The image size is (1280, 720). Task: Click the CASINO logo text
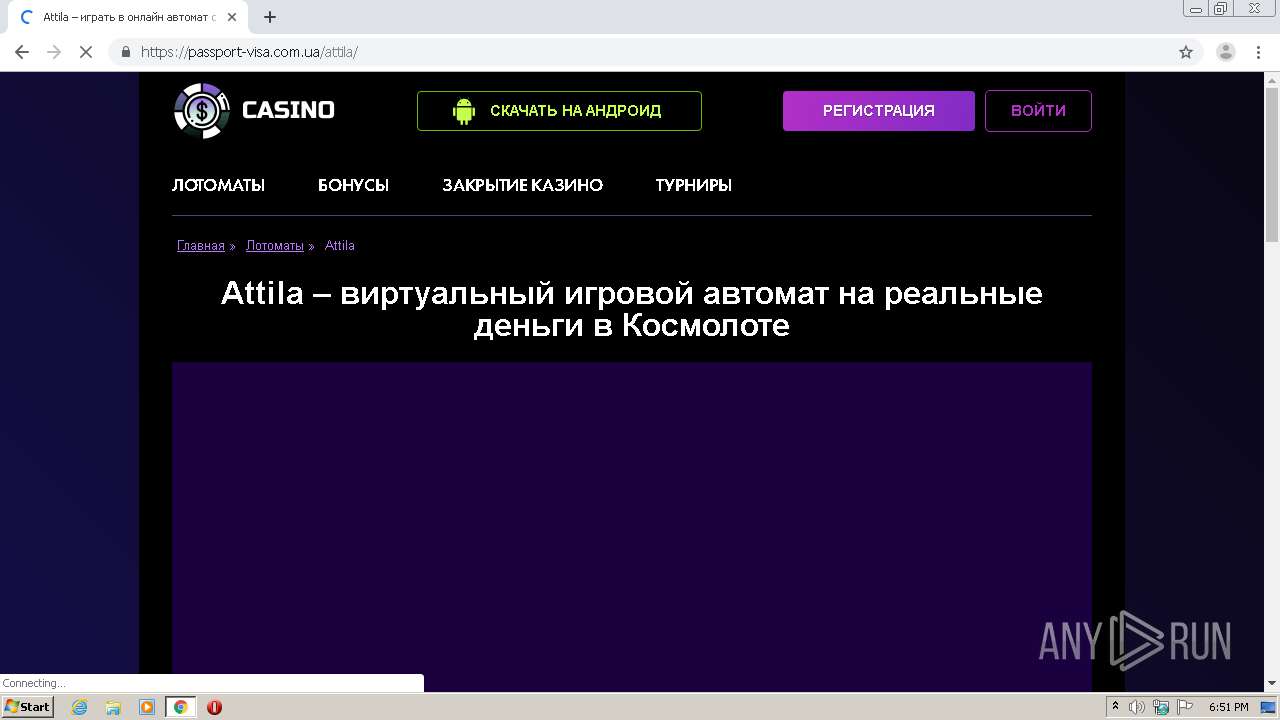point(288,110)
